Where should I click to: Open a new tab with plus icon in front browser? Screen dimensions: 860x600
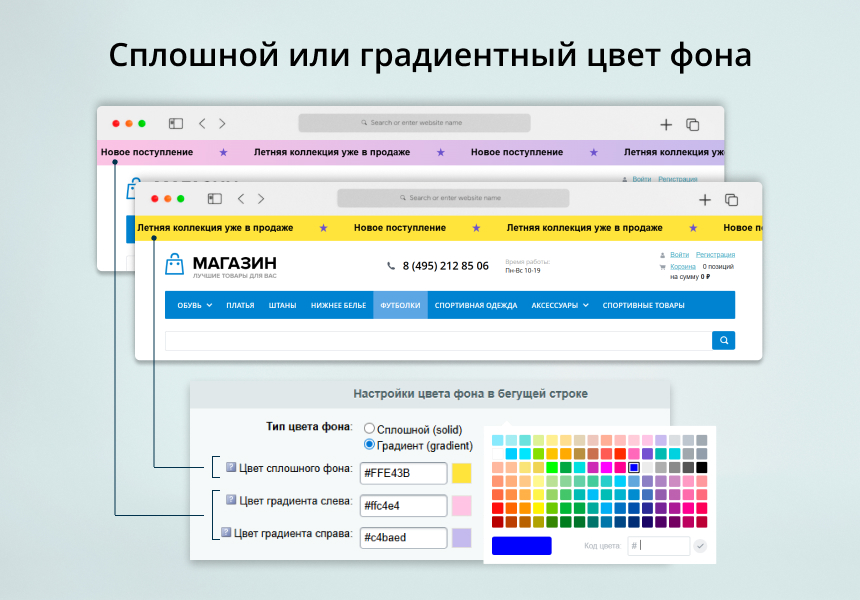[x=705, y=200]
